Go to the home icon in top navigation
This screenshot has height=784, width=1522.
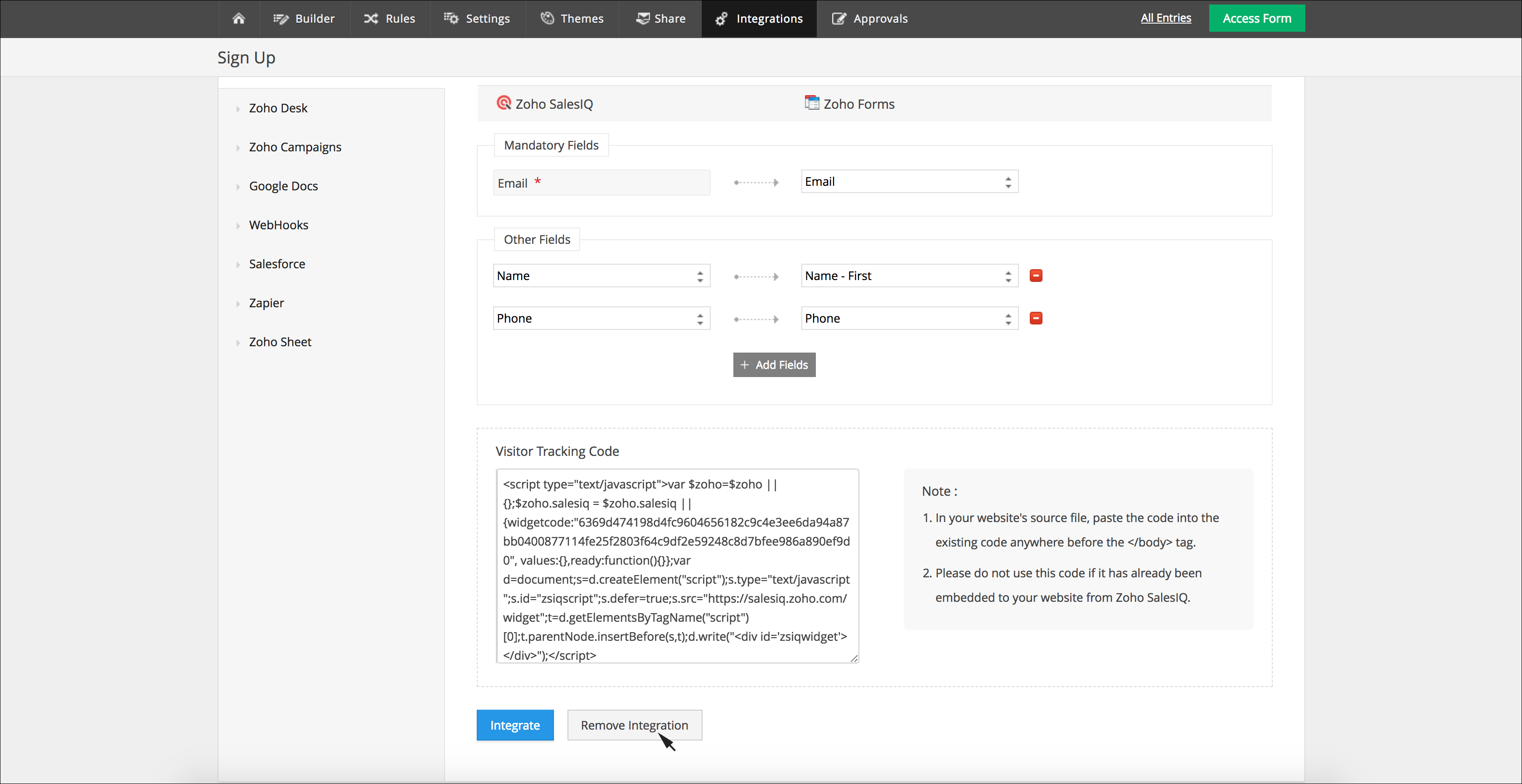[239, 18]
